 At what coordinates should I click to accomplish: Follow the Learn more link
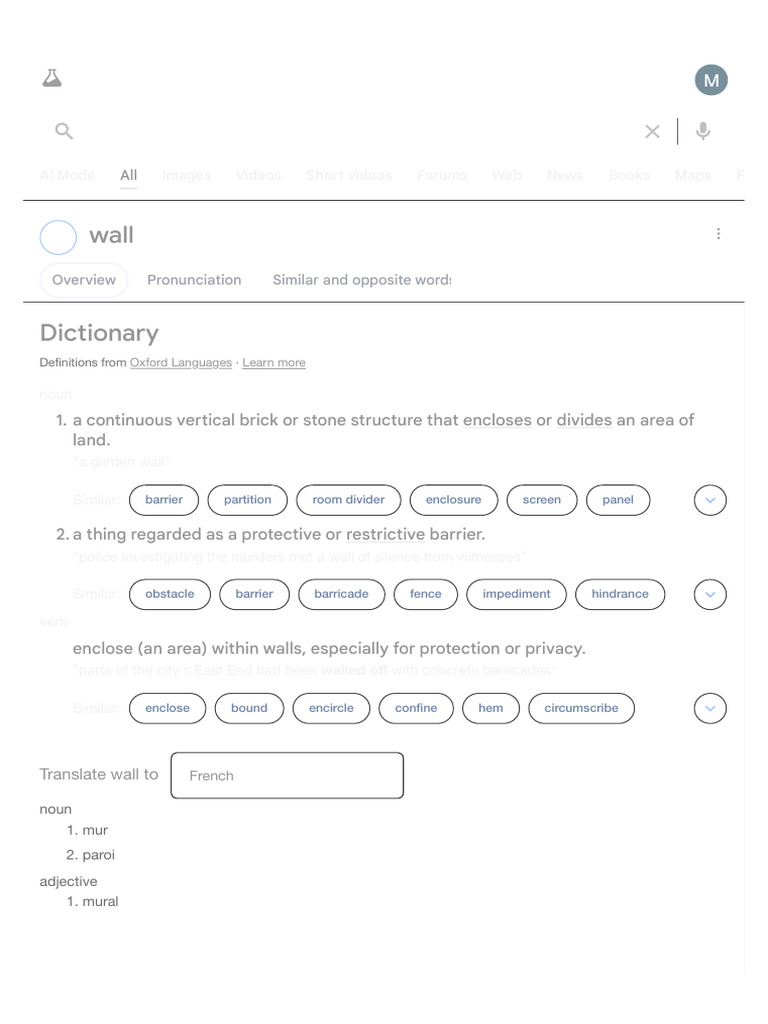point(273,363)
